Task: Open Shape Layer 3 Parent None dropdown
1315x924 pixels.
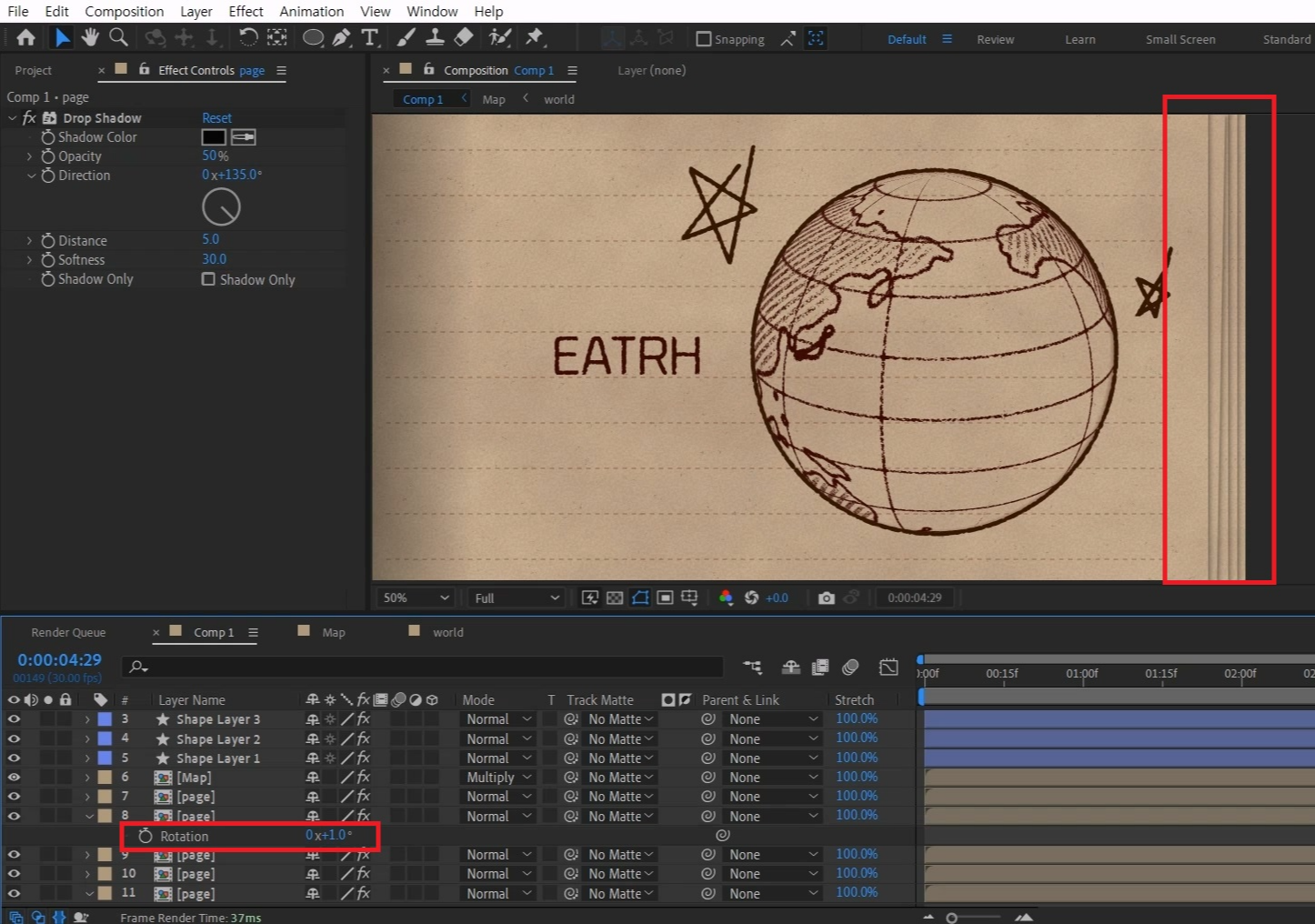Action: click(x=773, y=719)
